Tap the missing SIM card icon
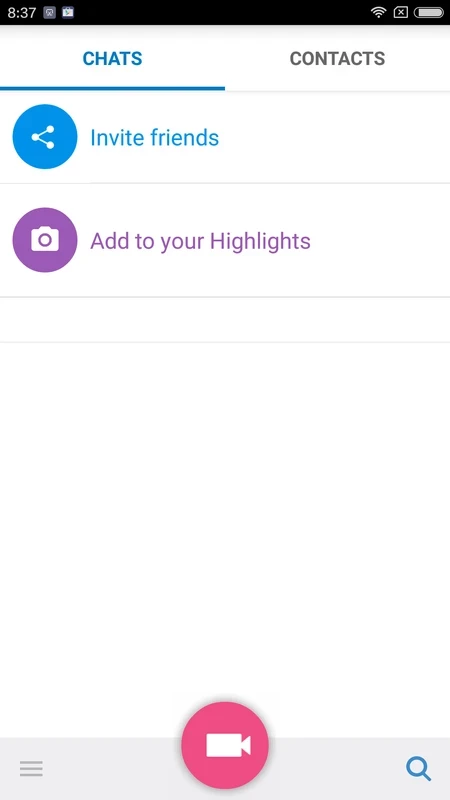The image size is (450, 800). click(401, 12)
